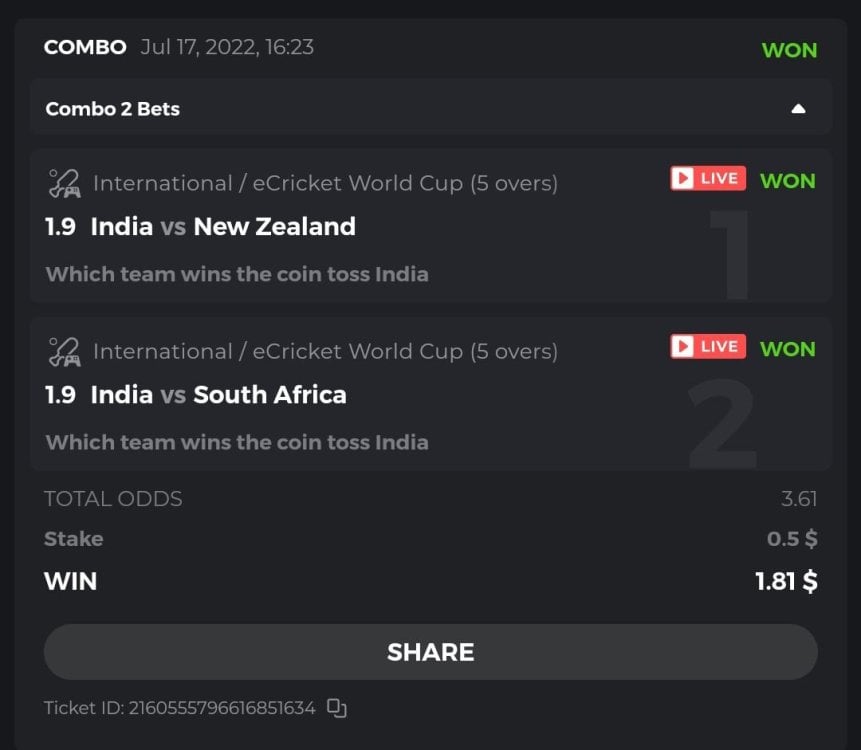Open LIVE stream badge for India vs South Africa

pyautogui.click(x=707, y=347)
